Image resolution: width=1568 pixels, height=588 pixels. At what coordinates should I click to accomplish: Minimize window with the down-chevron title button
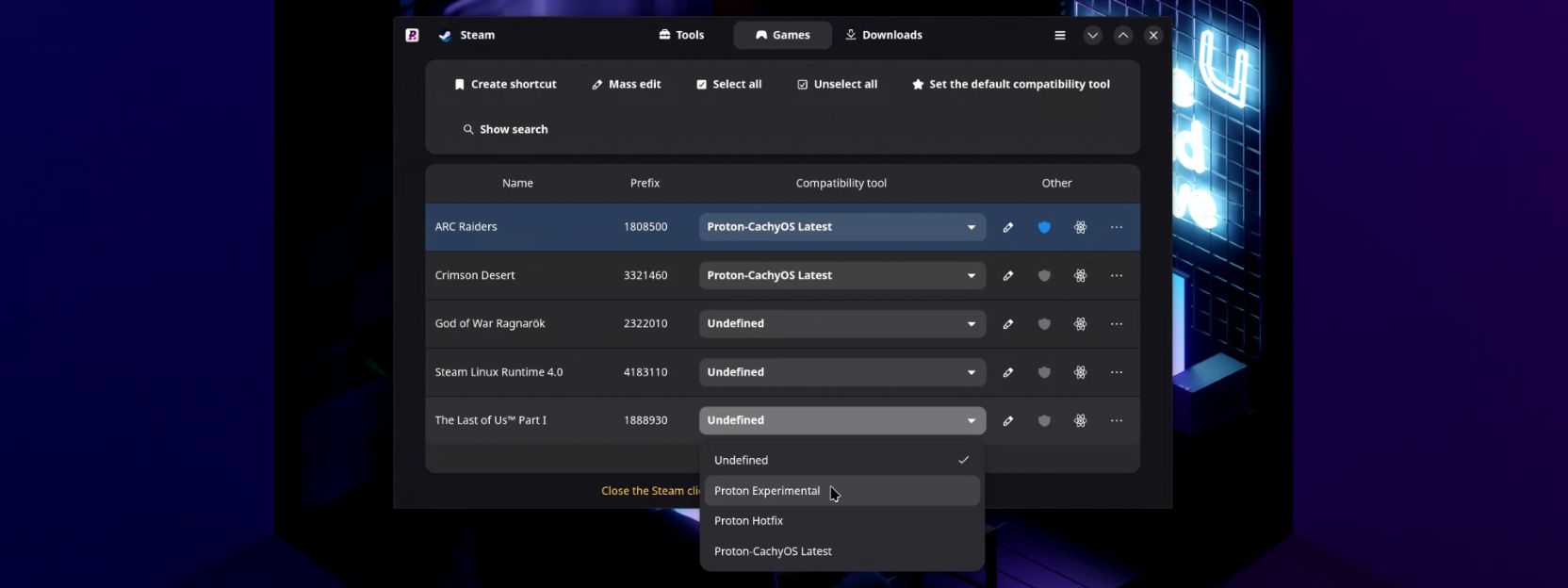(x=1092, y=35)
